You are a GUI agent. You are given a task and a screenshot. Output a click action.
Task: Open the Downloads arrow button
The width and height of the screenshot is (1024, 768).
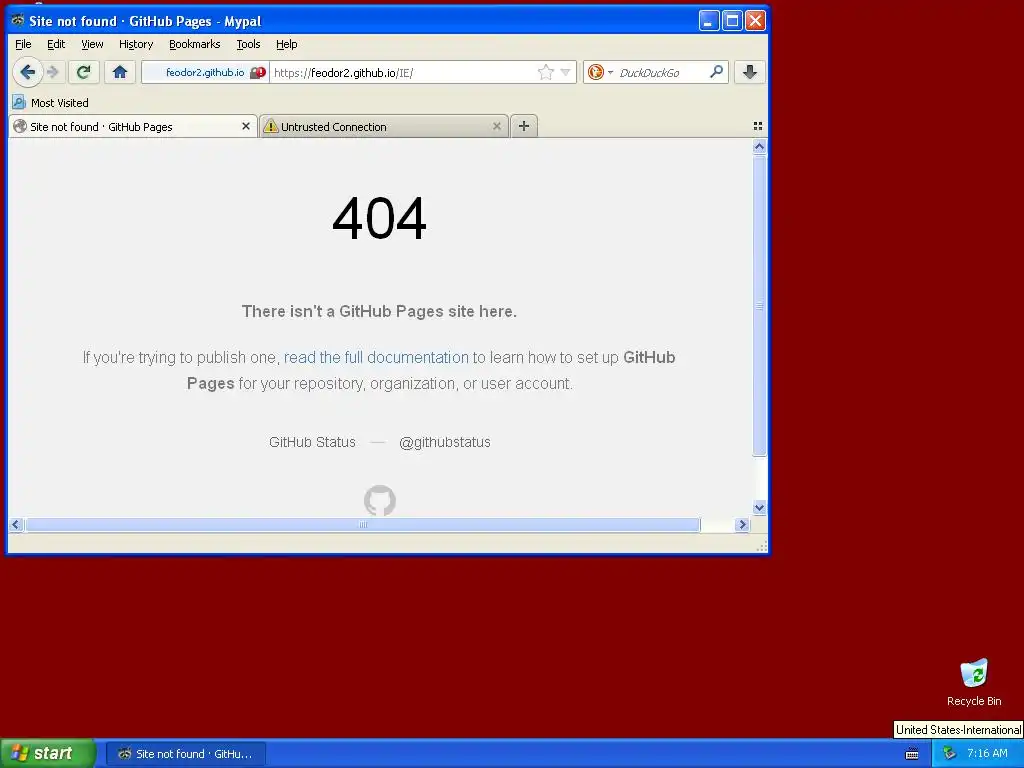point(750,72)
